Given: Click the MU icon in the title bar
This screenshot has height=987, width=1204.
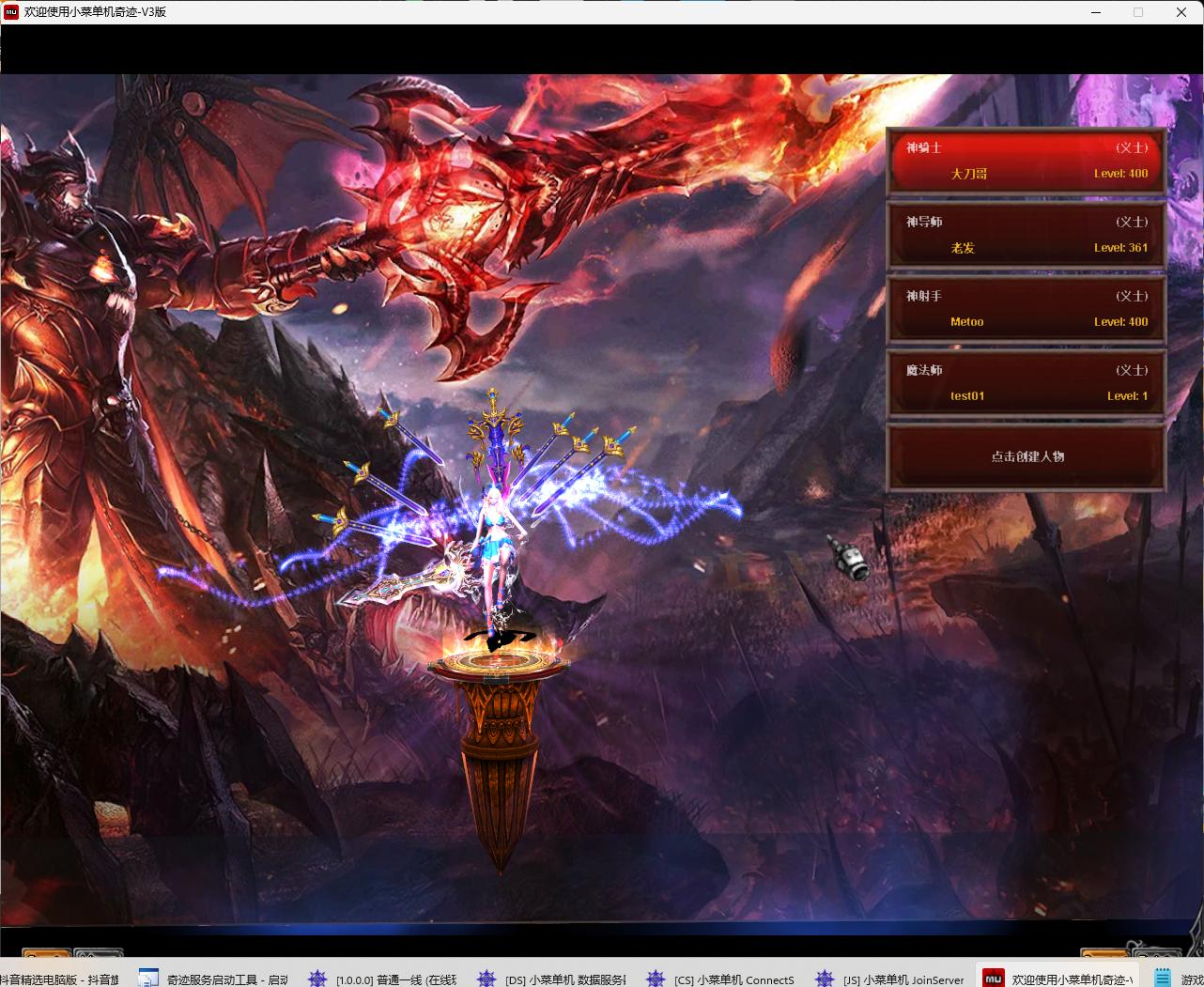Looking at the screenshot, I should point(11,12).
